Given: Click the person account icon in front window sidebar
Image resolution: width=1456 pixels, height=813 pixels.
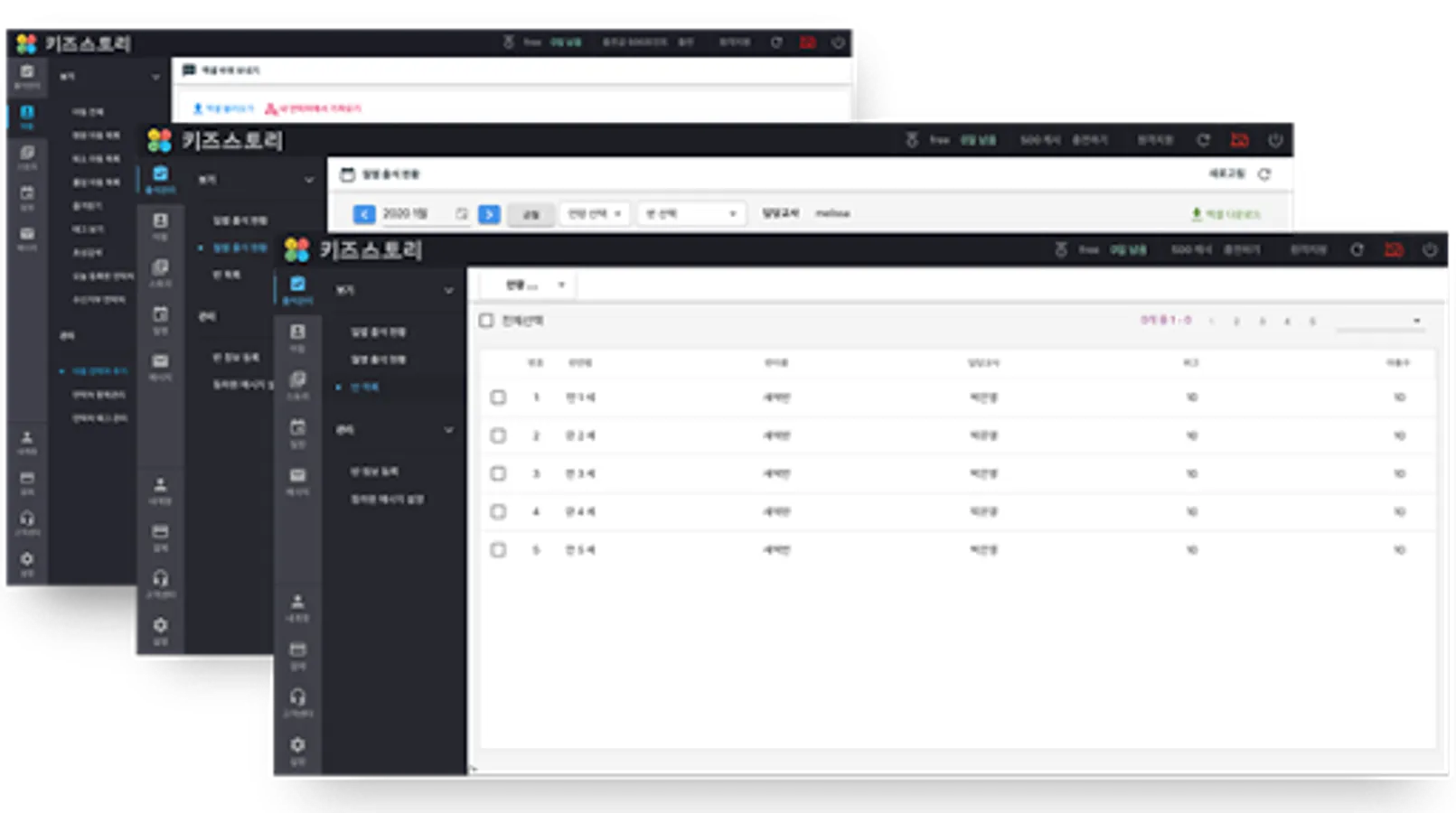Looking at the screenshot, I should [x=297, y=602].
